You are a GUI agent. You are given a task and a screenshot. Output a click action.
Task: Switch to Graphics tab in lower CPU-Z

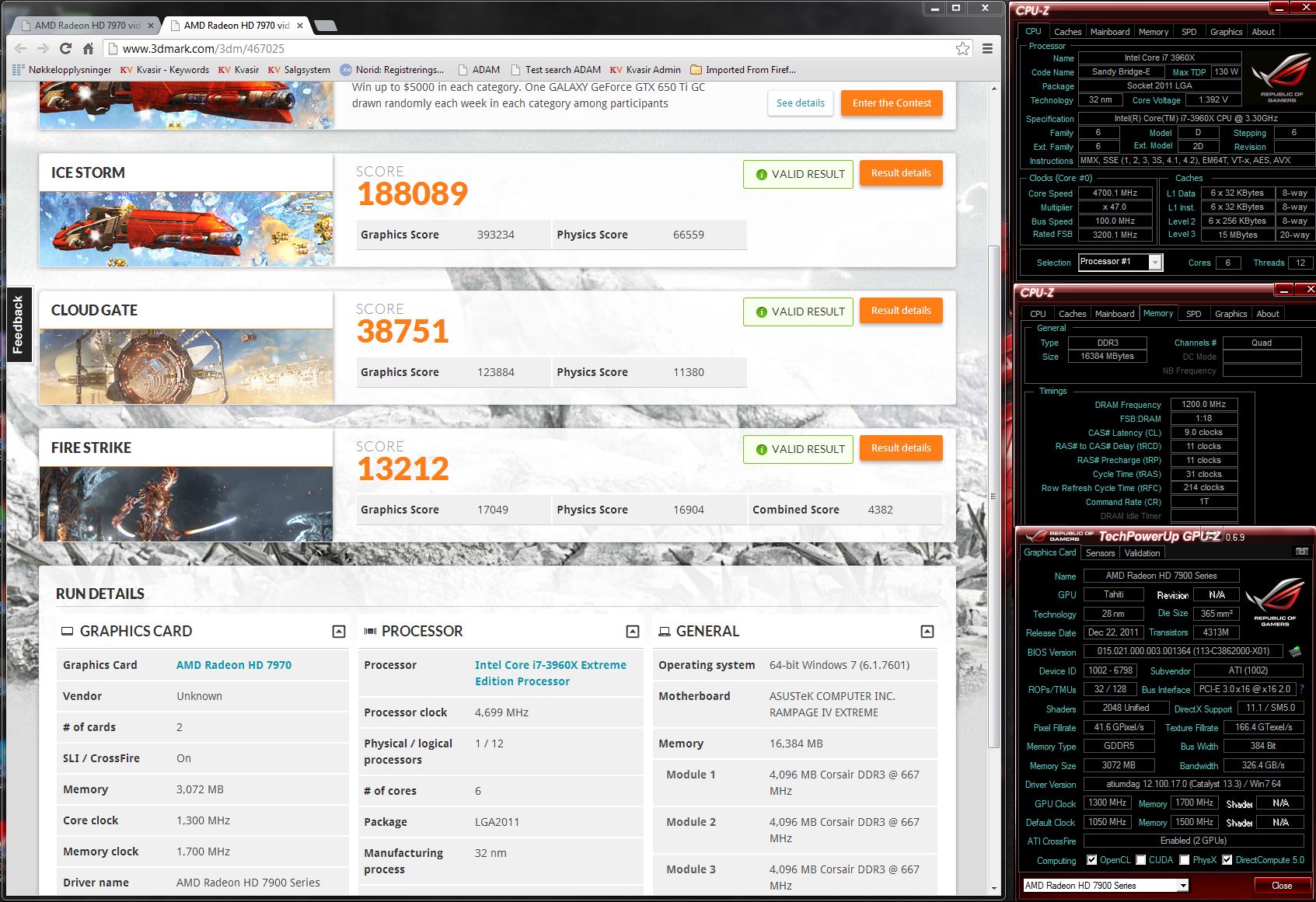[x=1230, y=314]
